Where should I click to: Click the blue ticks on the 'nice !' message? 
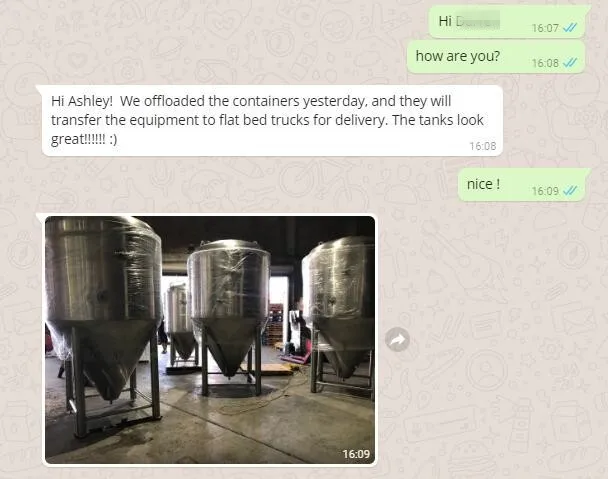click(x=570, y=190)
